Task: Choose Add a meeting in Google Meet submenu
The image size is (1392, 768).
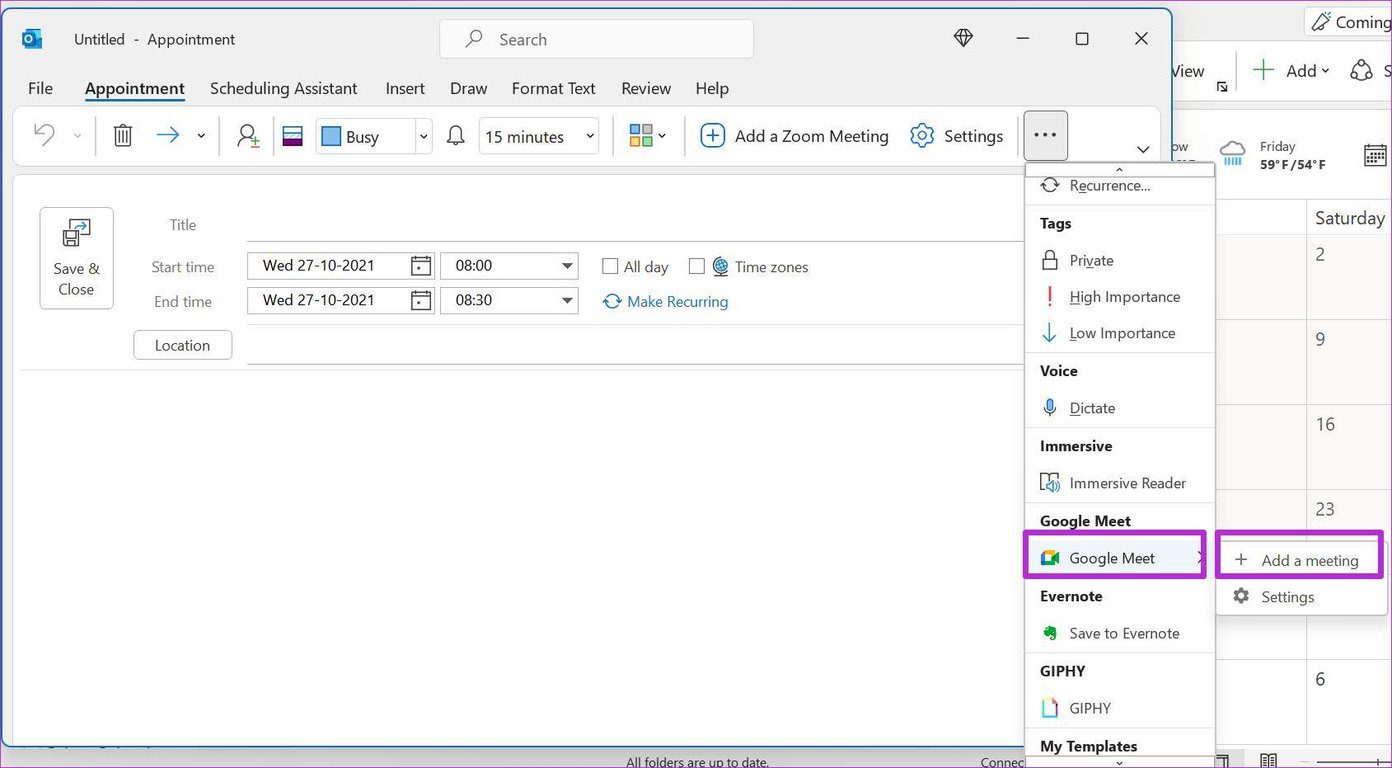Action: (1300, 560)
